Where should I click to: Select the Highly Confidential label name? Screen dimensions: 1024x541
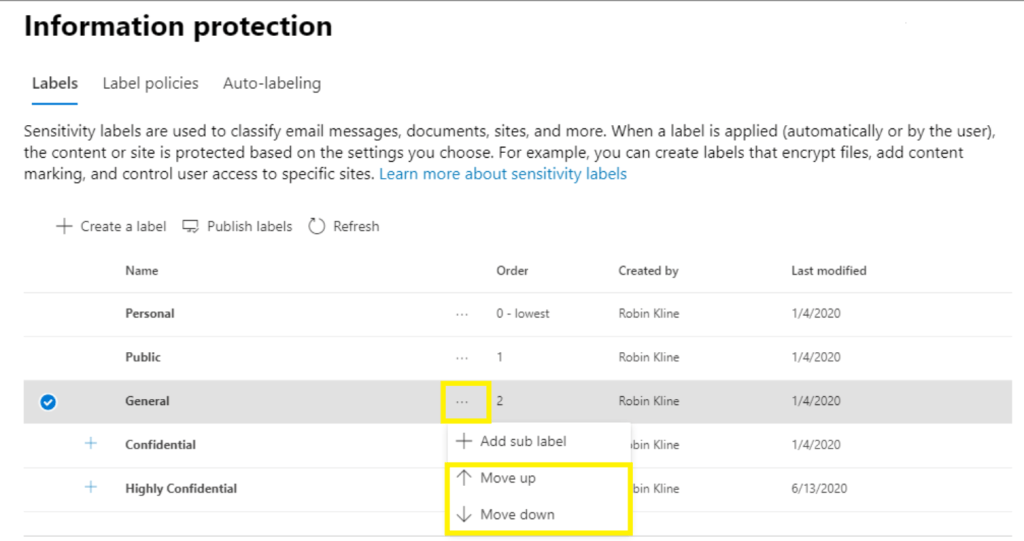click(181, 488)
